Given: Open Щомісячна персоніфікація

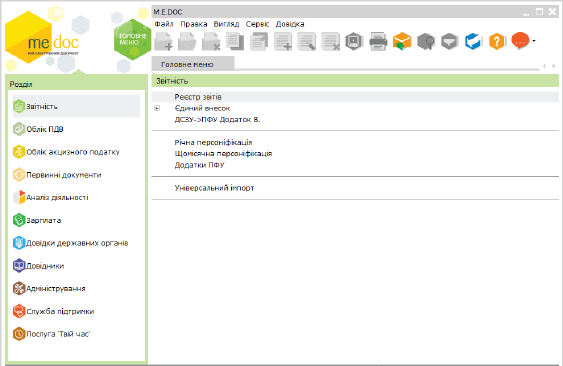Looking at the screenshot, I should (x=223, y=154).
